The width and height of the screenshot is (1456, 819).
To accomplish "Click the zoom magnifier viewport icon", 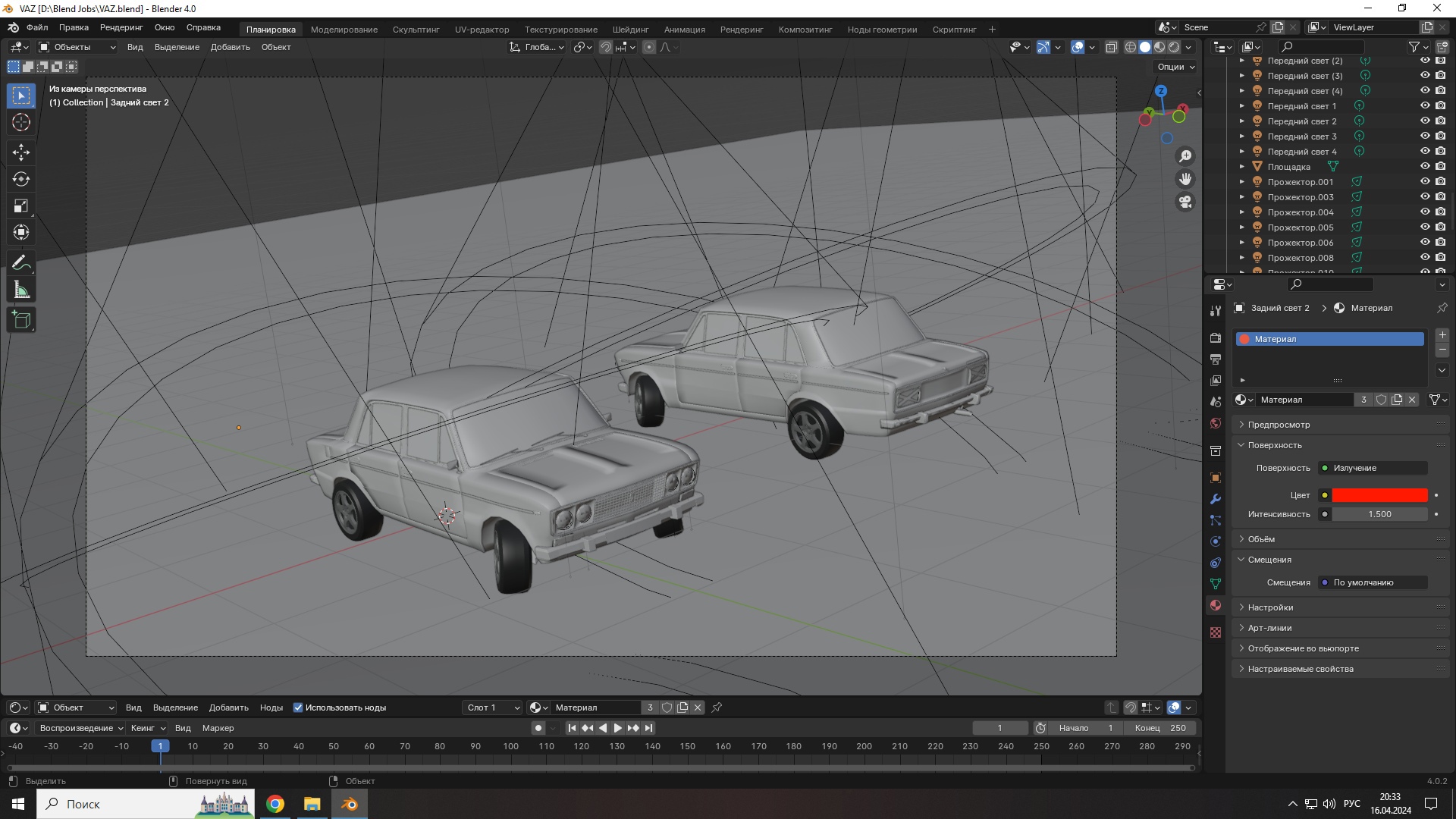I will [1185, 156].
